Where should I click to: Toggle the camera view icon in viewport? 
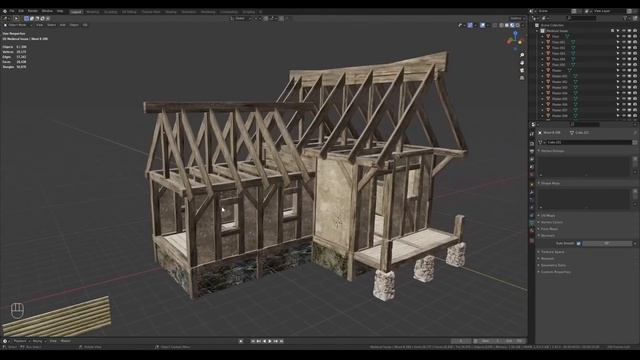[522, 70]
